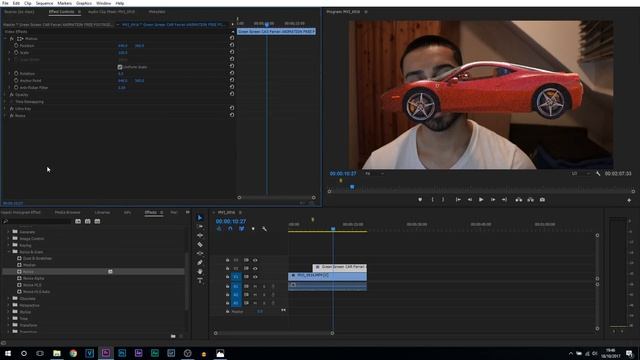
Task: Select the Noise HLS effect
Action: [32, 285]
